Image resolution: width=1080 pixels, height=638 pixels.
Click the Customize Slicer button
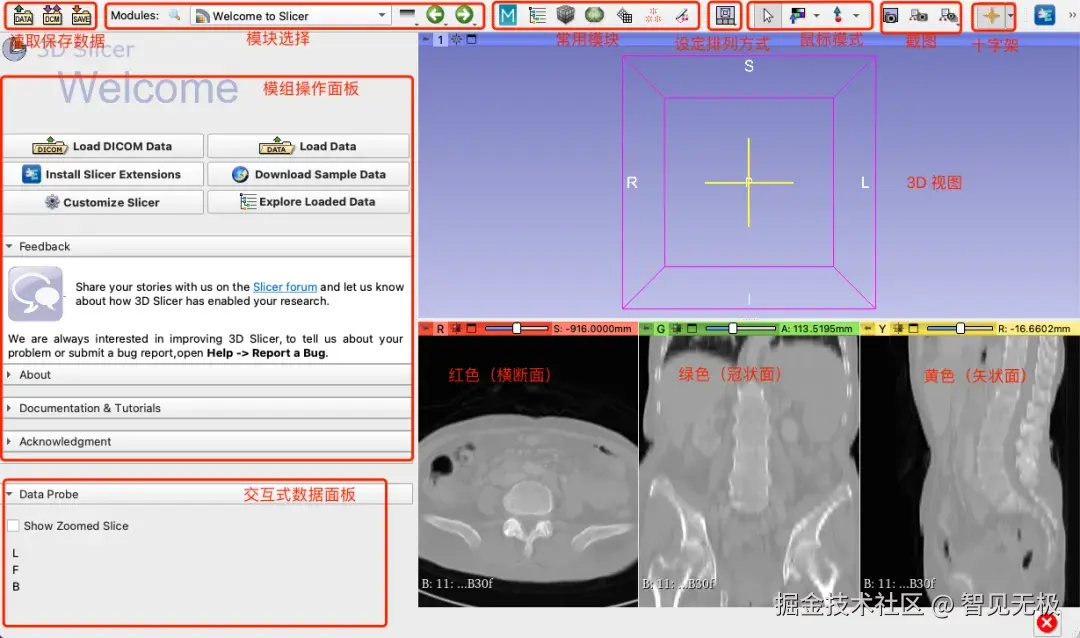103,202
